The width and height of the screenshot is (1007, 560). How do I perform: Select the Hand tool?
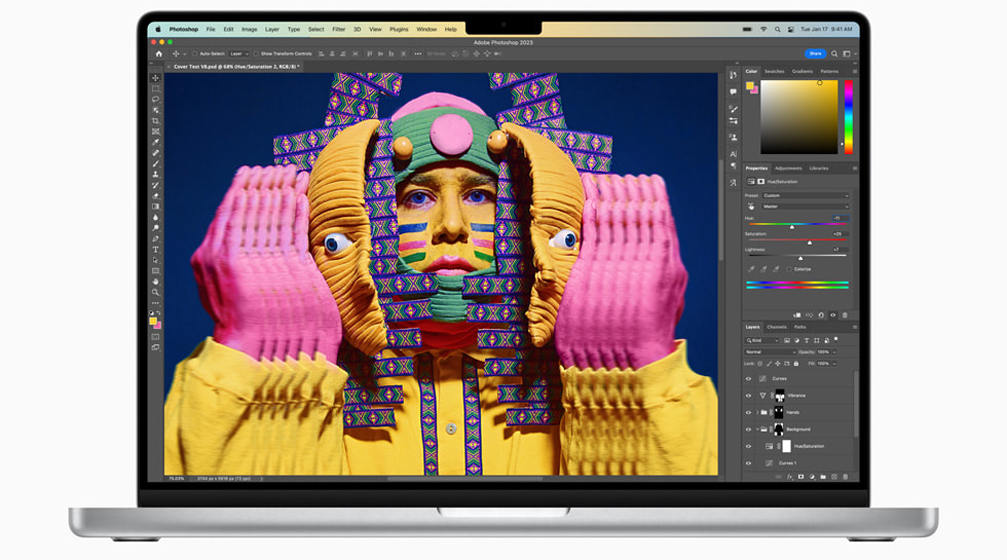point(155,281)
